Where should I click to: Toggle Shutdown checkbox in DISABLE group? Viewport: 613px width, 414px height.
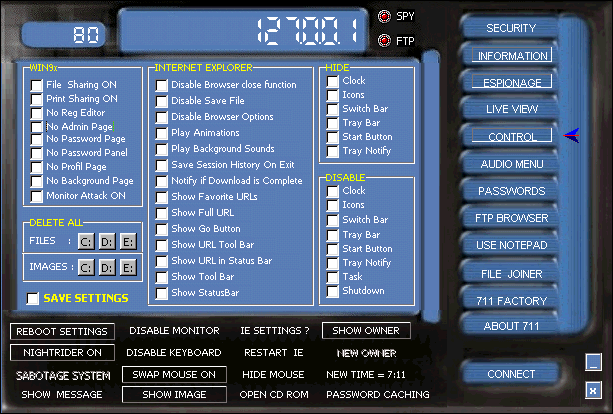click(333, 291)
